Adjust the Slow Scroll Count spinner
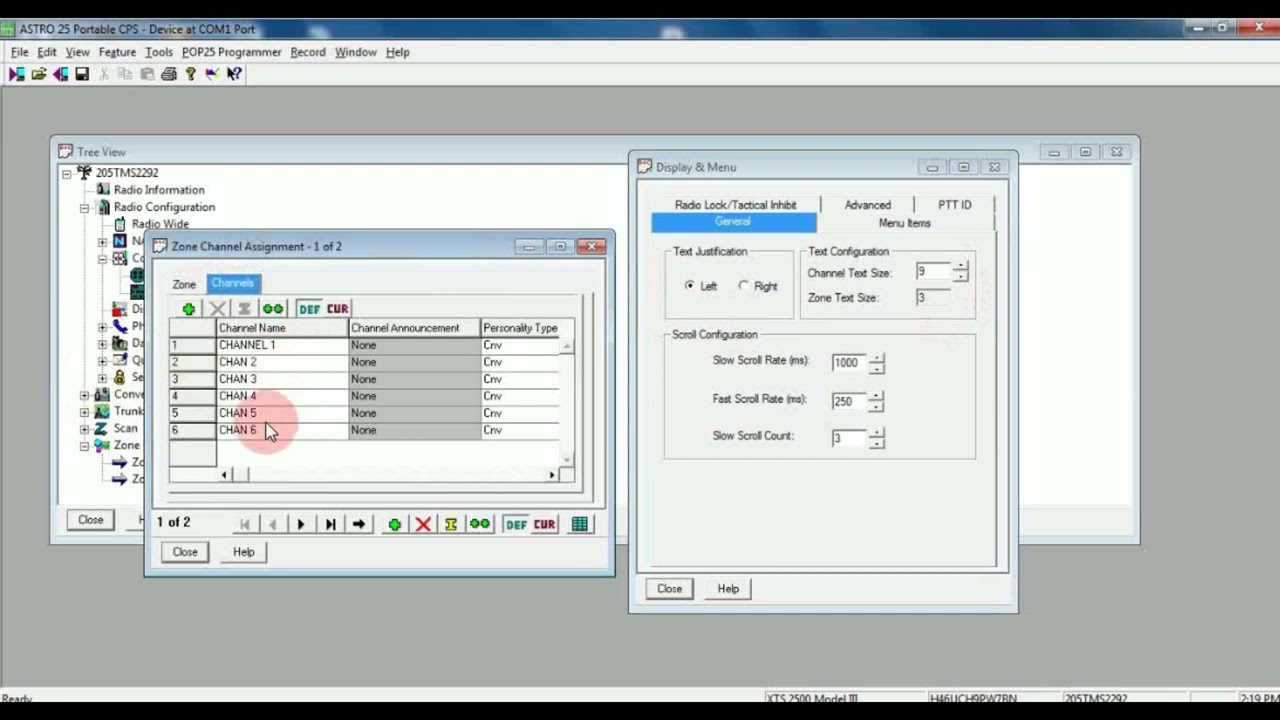The height and width of the screenshot is (720, 1280). (877, 438)
